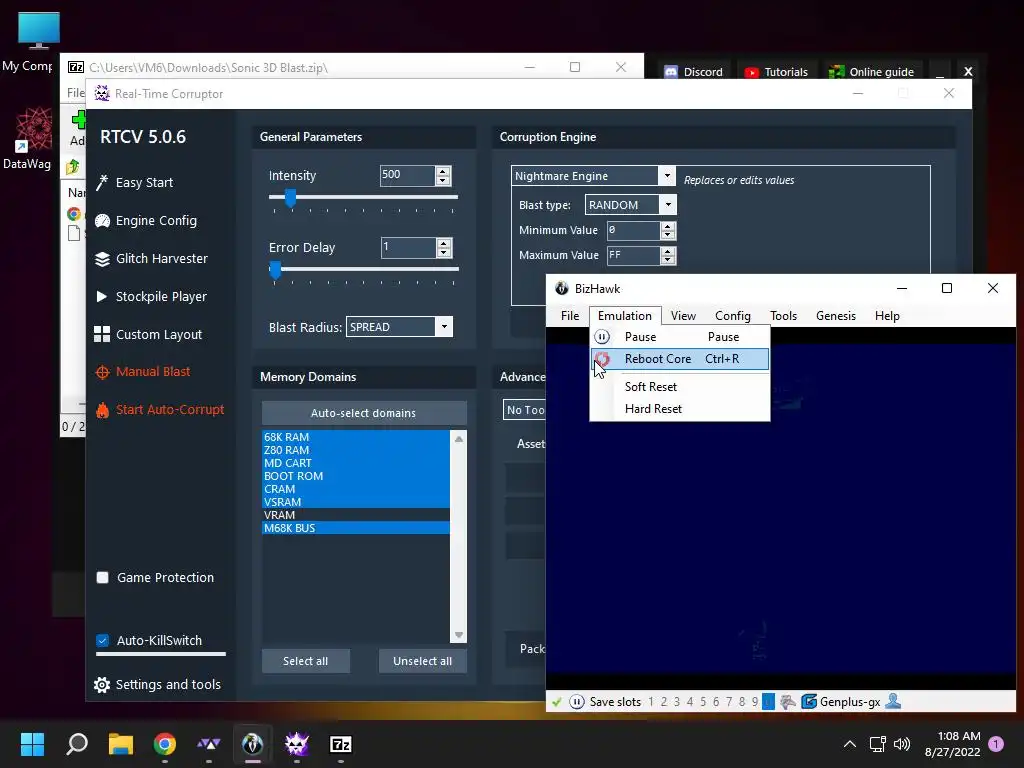This screenshot has width=1024, height=768.
Task: Open the DataWag desktop shortcut
Action: click(33, 129)
